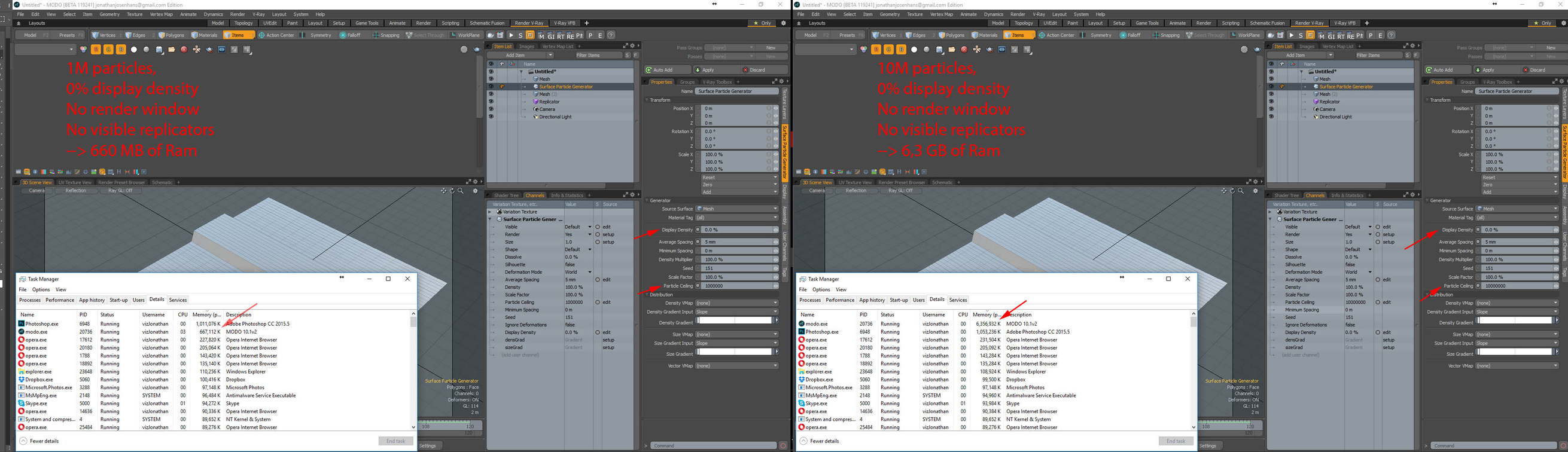Click viewport zoom magnifier in left 3D view
The image size is (1568, 452).
pyautogui.click(x=461, y=191)
